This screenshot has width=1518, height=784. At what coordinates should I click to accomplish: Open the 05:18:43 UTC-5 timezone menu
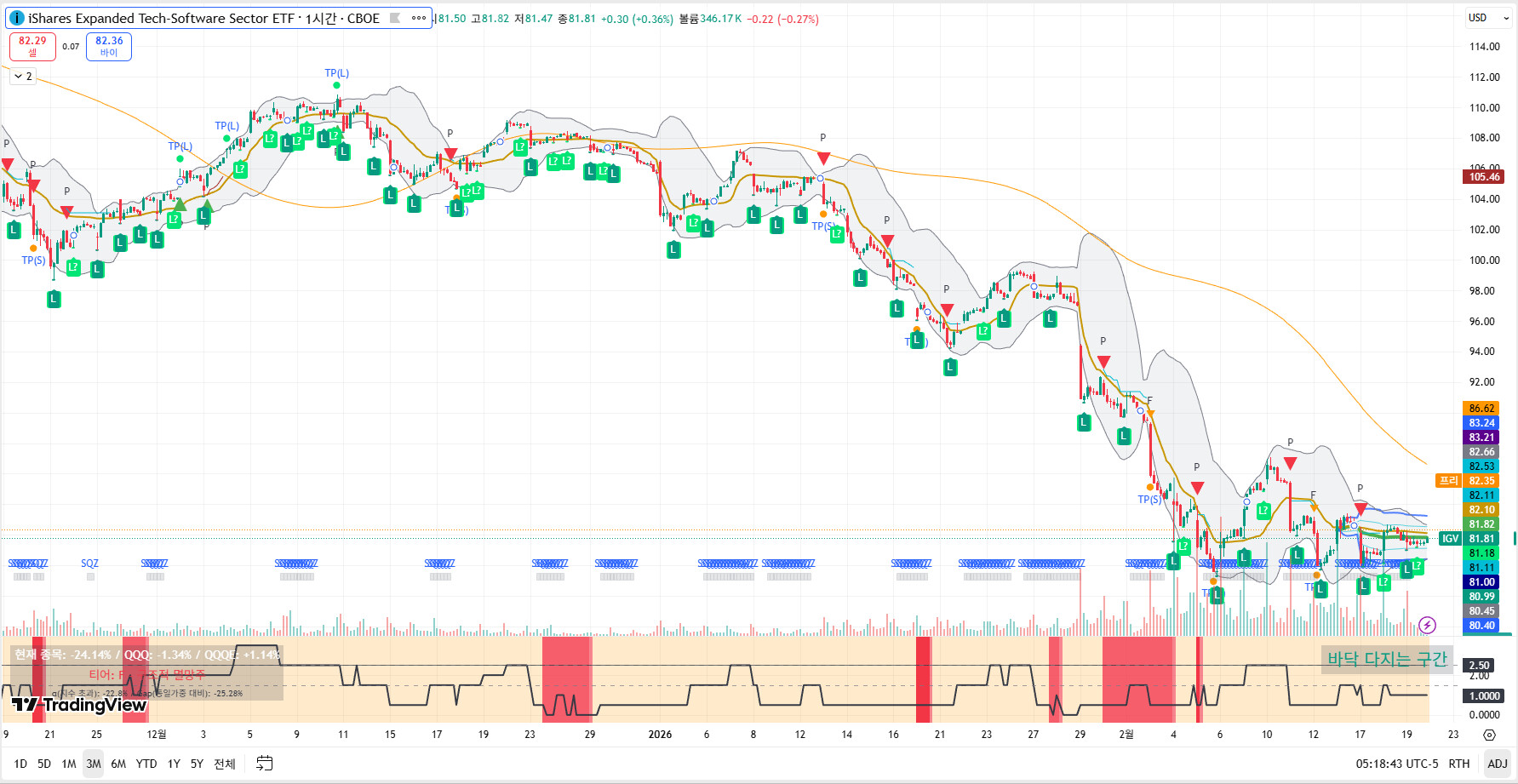[1397, 764]
